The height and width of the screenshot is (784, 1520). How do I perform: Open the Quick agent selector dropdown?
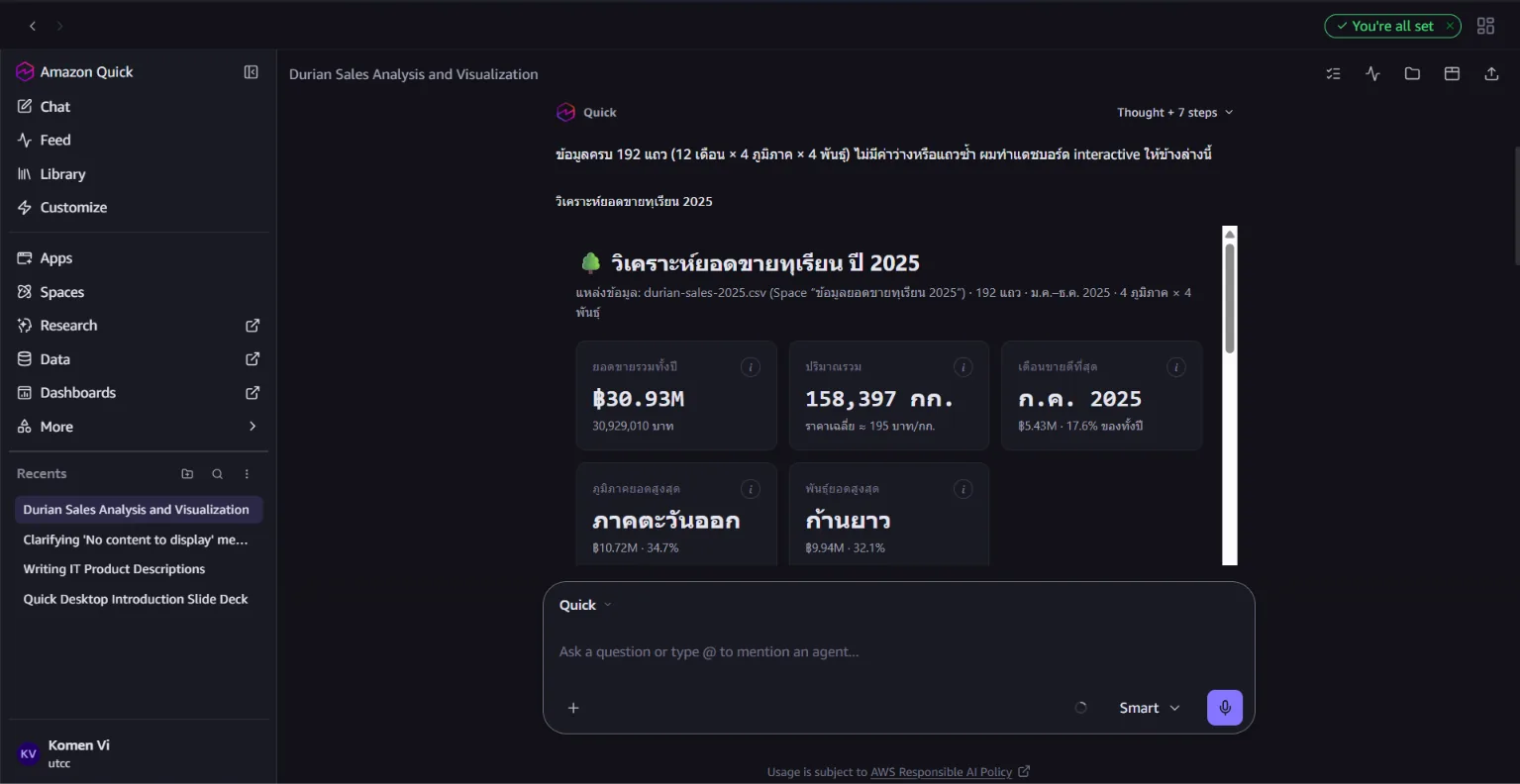tap(585, 605)
